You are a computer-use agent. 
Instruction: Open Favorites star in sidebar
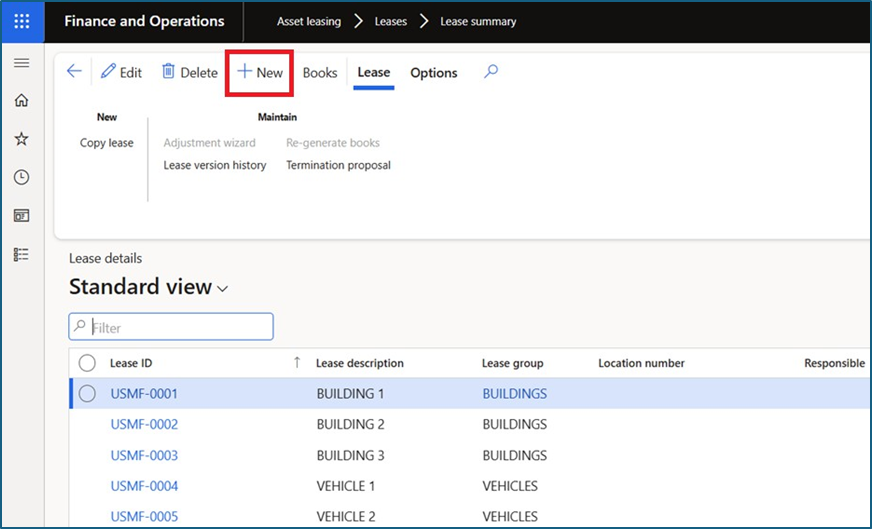point(21,139)
